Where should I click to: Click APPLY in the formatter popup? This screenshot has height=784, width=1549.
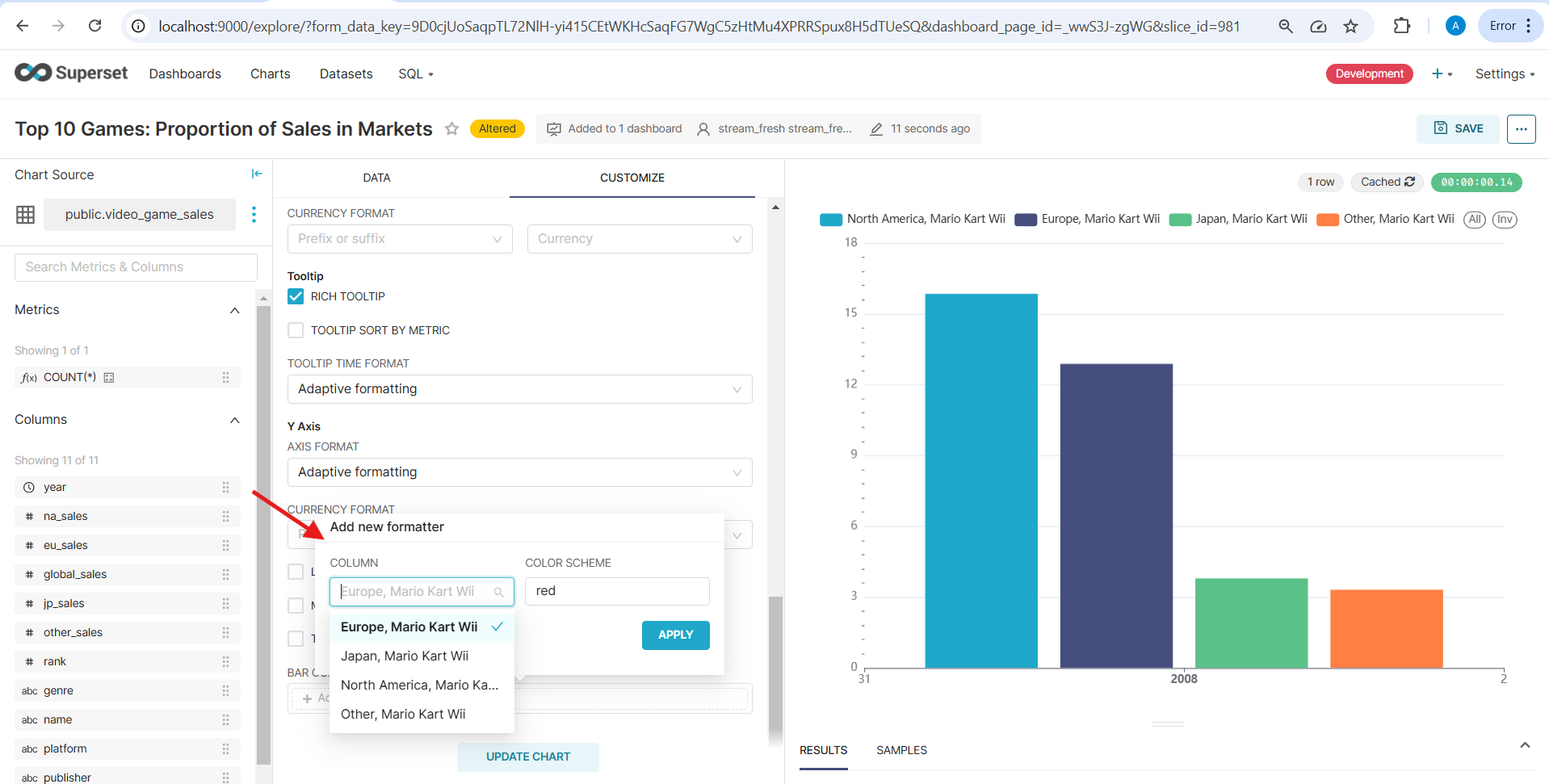click(x=675, y=635)
